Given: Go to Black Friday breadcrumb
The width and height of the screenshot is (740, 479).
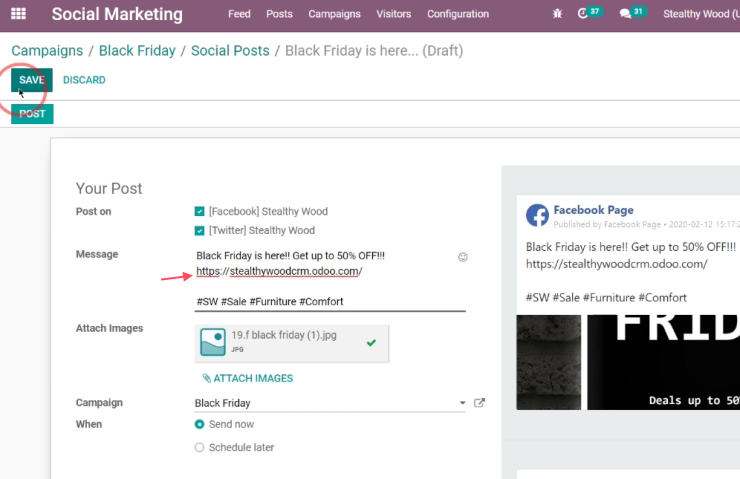Looking at the screenshot, I should point(137,50).
